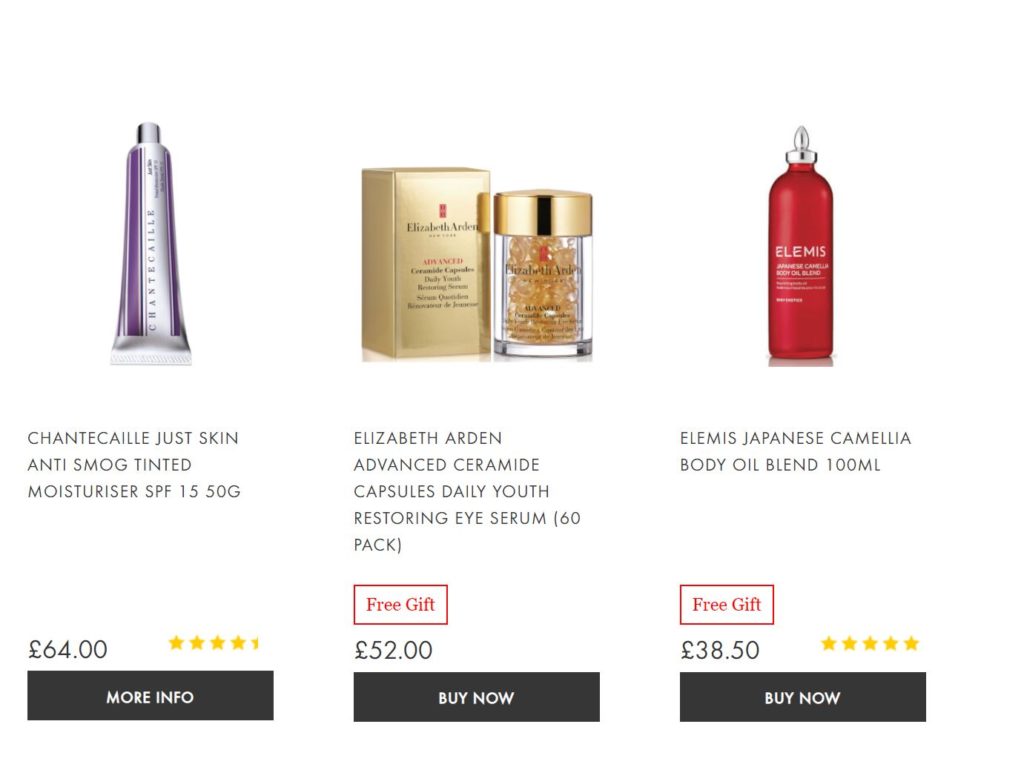Open the Chantecaille tinted moisturiser tube image

151,243
